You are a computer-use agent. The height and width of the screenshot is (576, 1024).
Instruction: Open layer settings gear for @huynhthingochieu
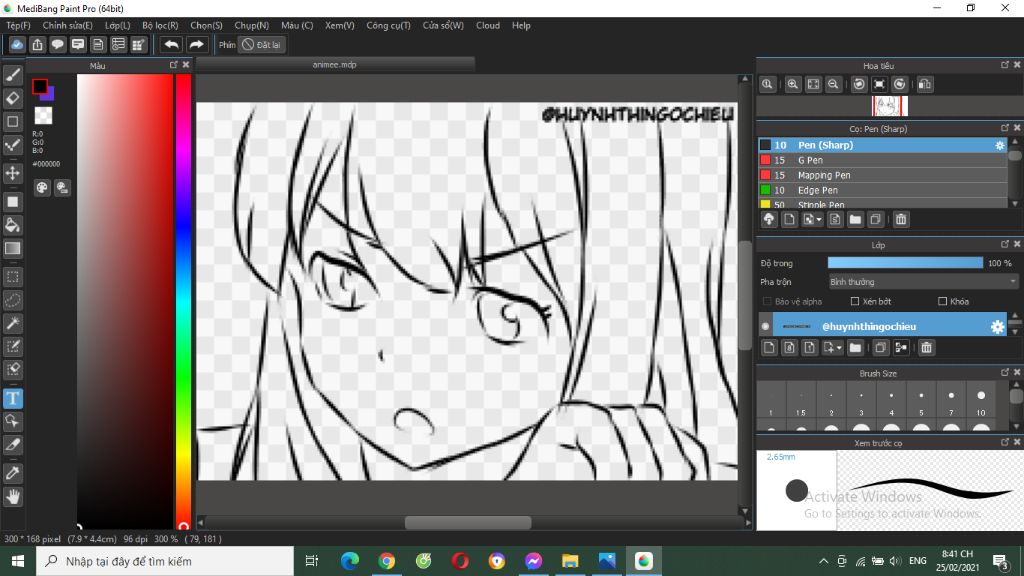pyautogui.click(x=997, y=327)
